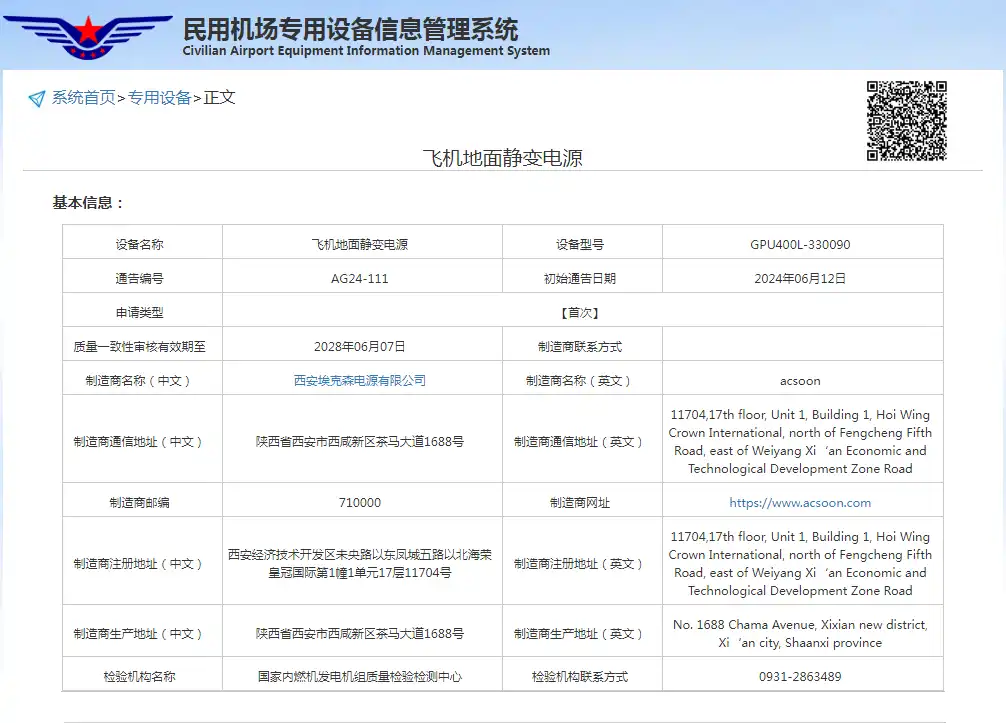Visit the https://www.acsoon.com website link
The width and height of the screenshot is (1006, 723).
[800, 503]
